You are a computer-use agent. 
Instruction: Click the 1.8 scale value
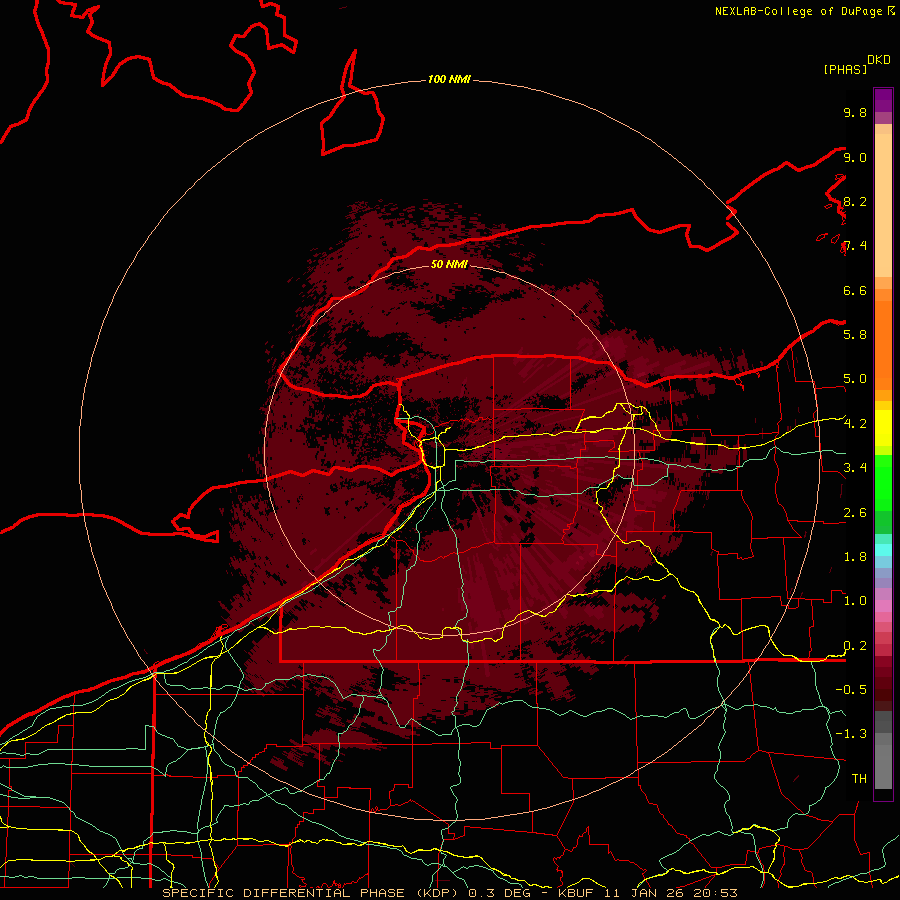coord(855,556)
